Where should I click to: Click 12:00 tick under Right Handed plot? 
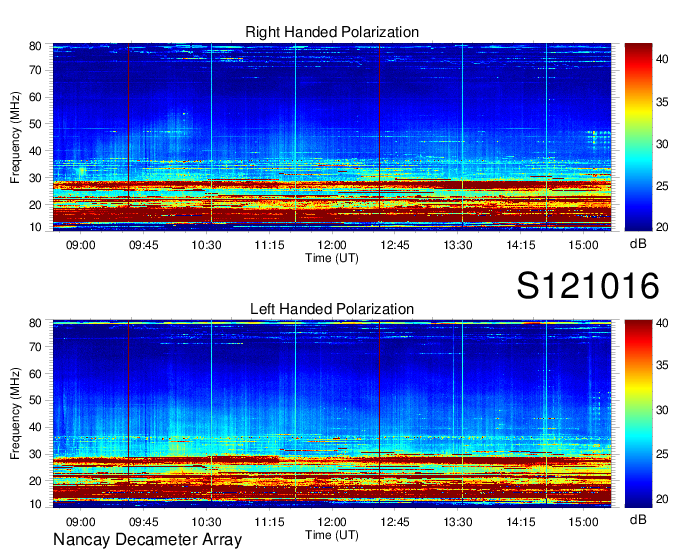pos(332,245)
